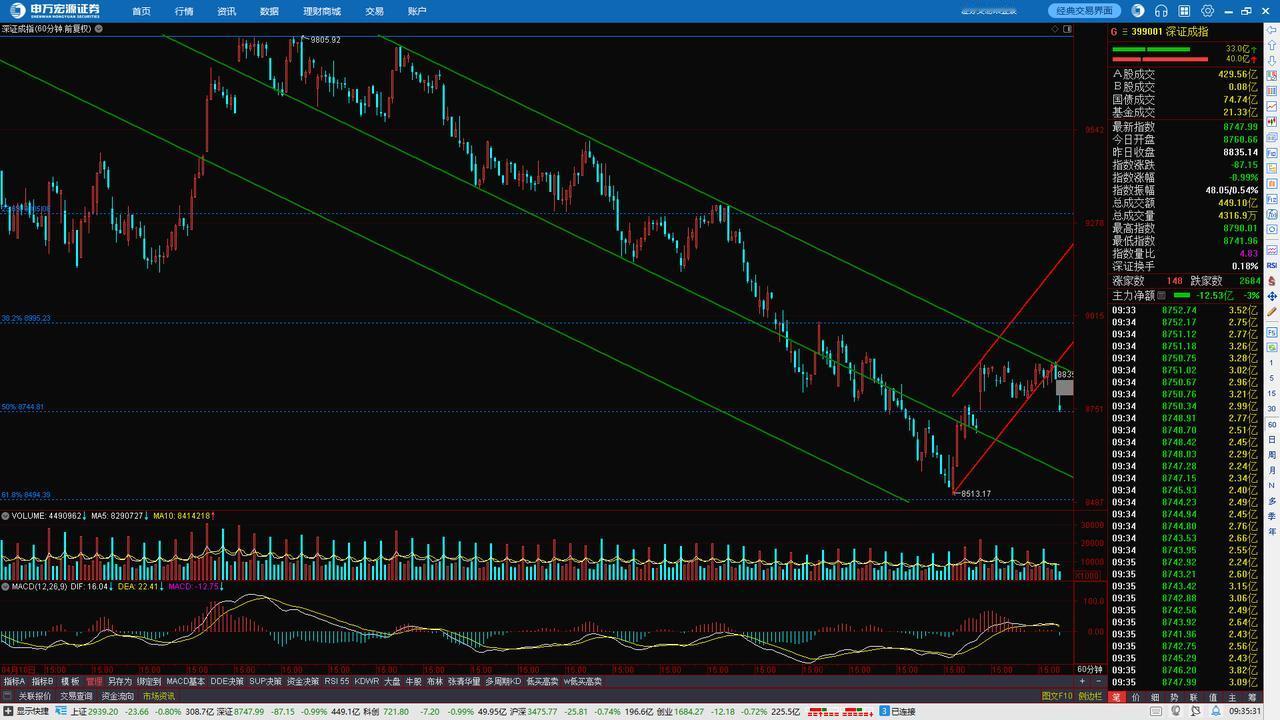Click 另存为 in the indicator bar
Image resolution: width=1280 pixels, height=720 pixels.
pyautogui.click(x=120, y=682)
